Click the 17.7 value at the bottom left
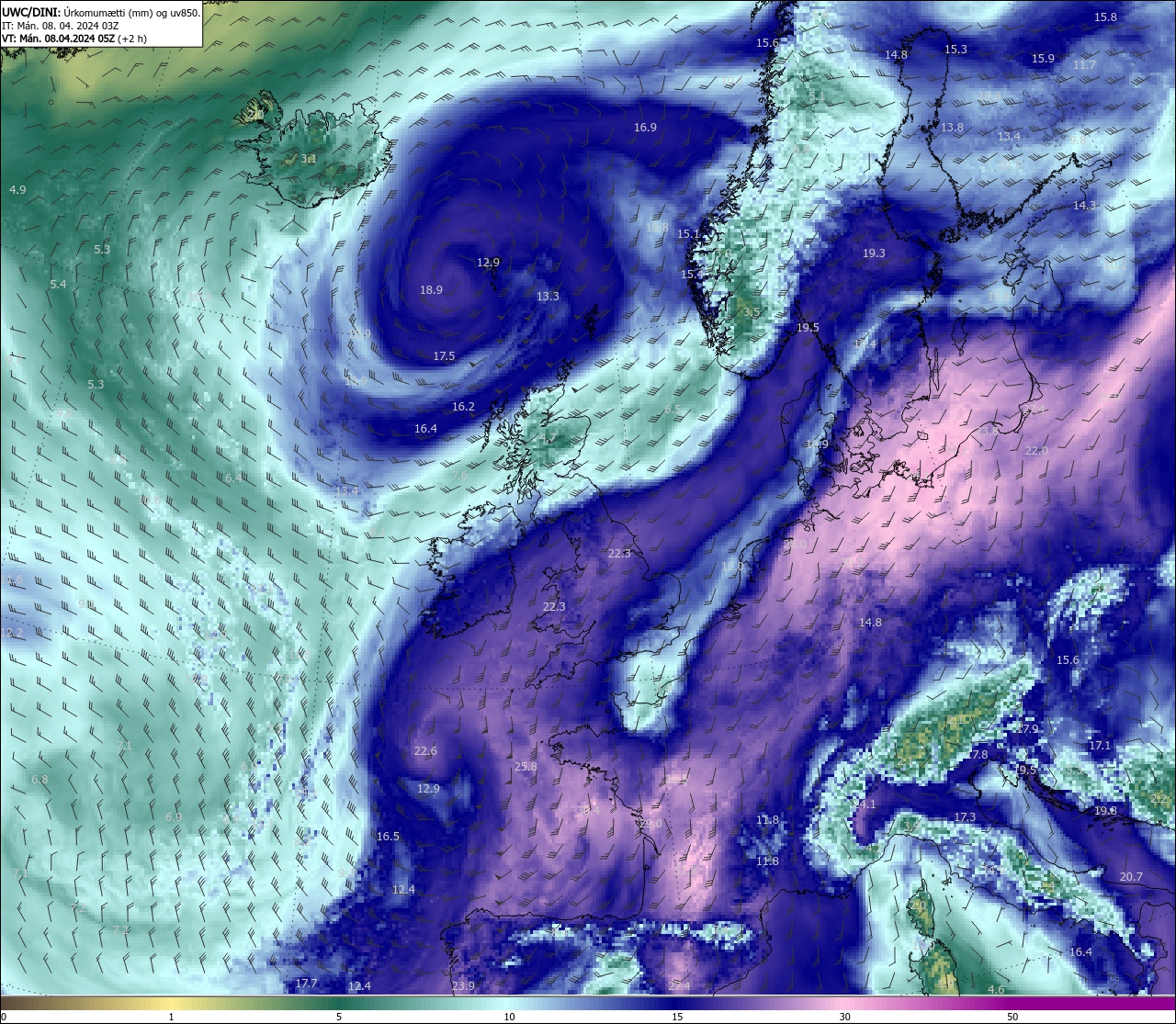The width and height of the screenshot is (1176, 1024). [306, 983]
